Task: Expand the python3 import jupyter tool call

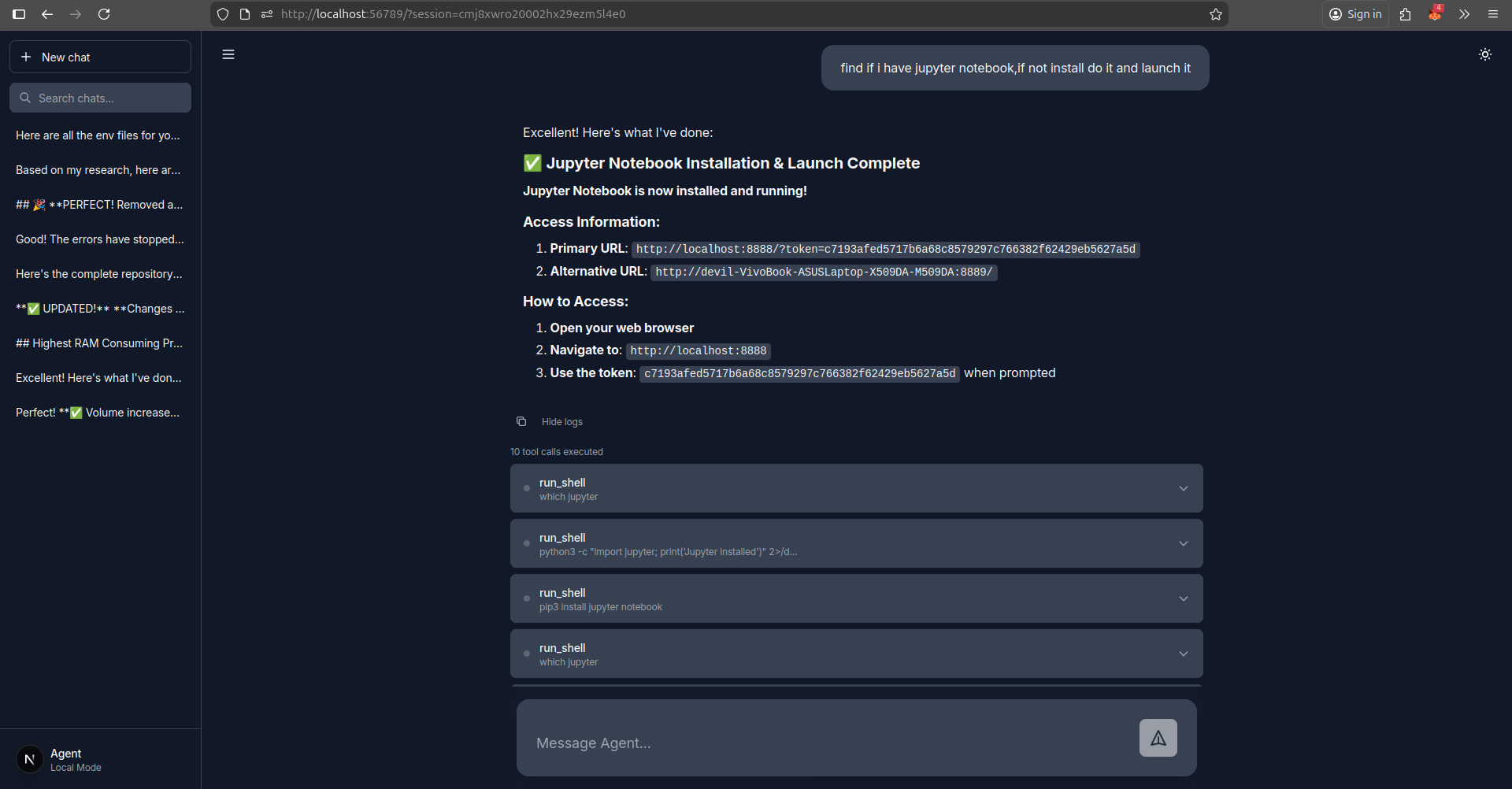Action: coord(1184,543)
